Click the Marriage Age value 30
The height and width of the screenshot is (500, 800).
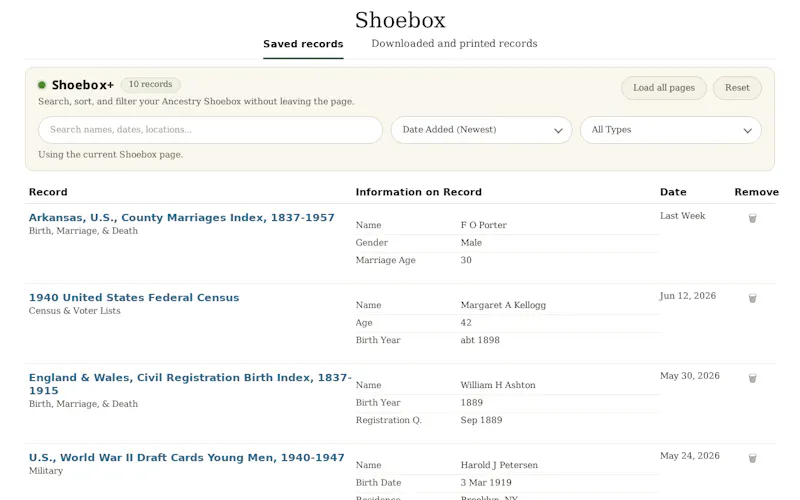[466, 260]
